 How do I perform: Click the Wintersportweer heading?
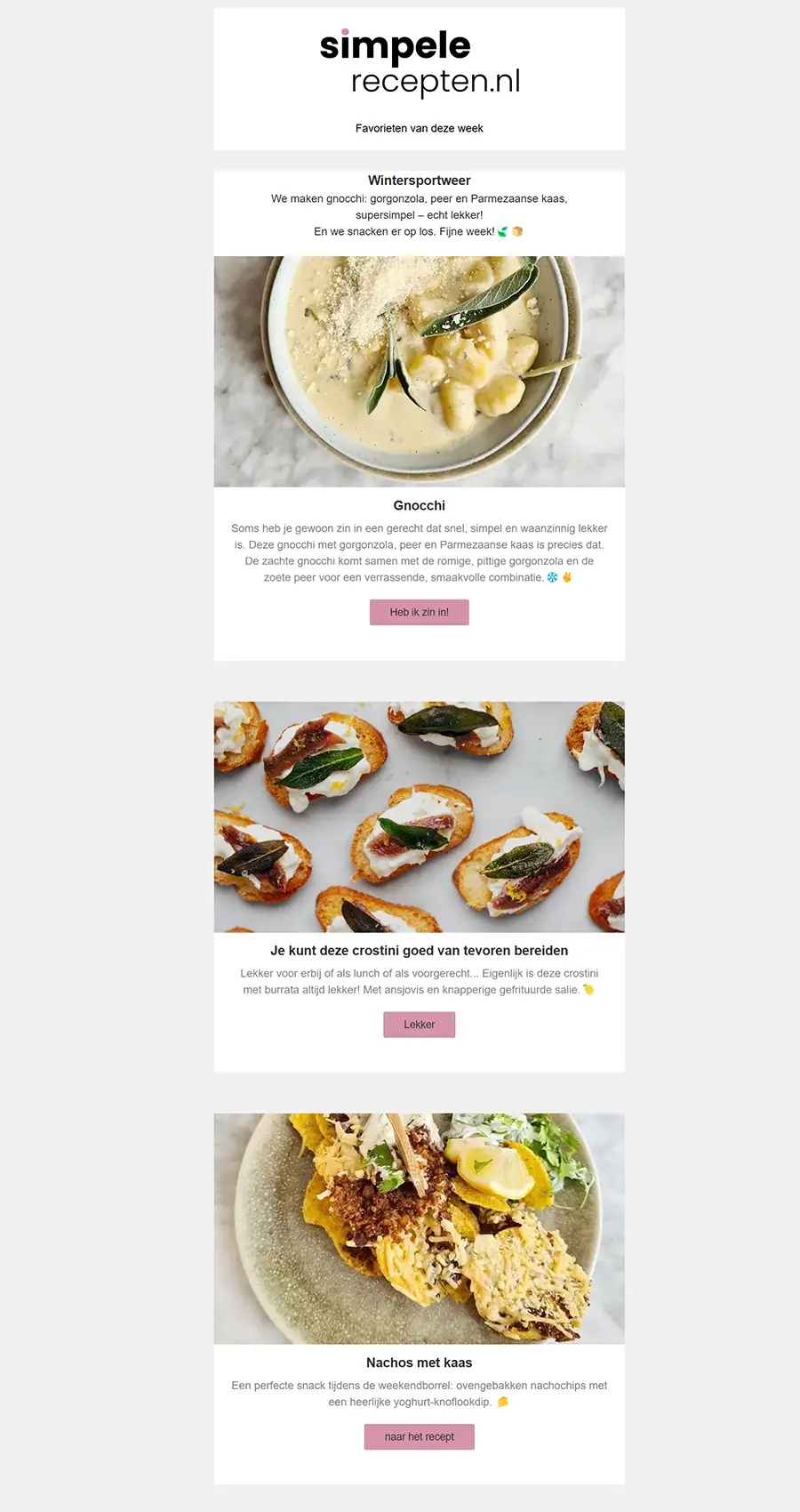[420, 181]
